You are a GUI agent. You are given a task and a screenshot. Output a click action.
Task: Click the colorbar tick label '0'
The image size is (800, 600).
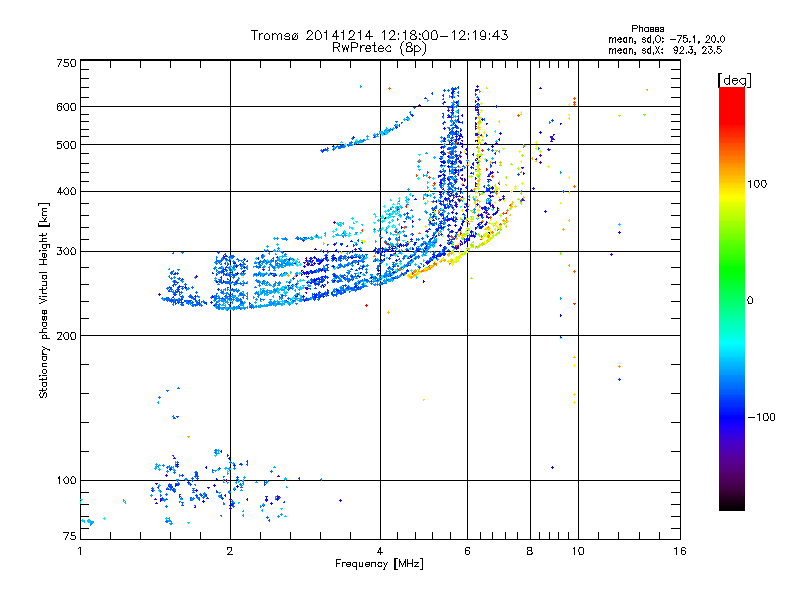pos(750,300)
